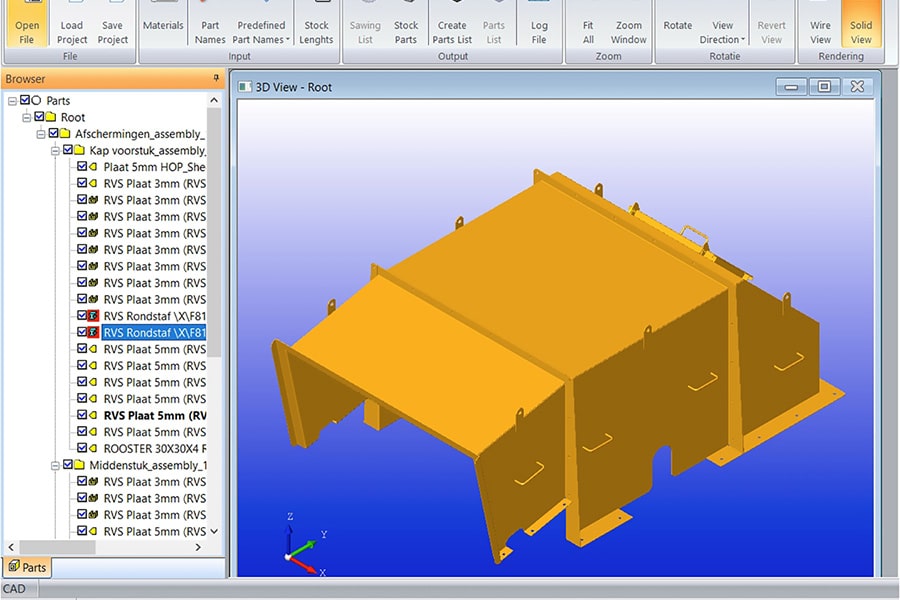This screenshot has width=900, height=600.
Task: Select the "Plaat 5mm HOP_She" tree row
Action: click(x=154, y=167)
